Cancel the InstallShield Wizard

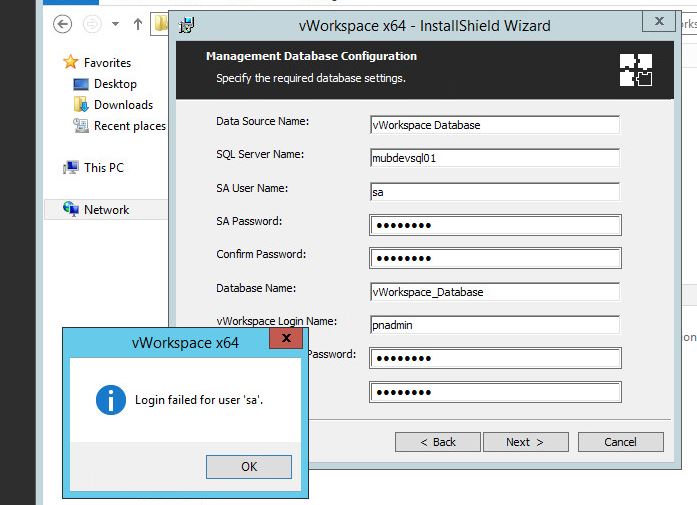click(621, 442)
